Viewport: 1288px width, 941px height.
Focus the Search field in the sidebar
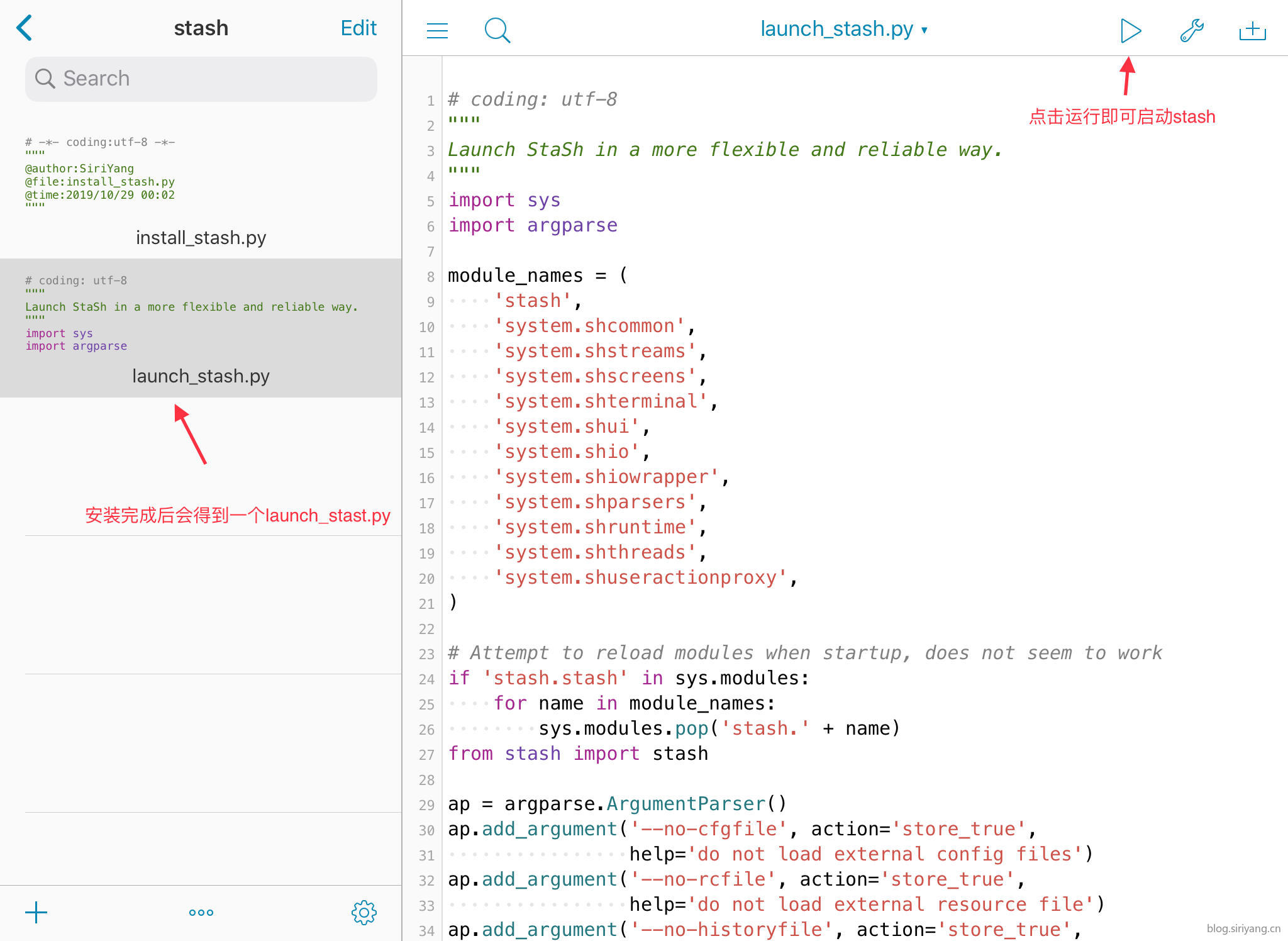tap(201, 79)
